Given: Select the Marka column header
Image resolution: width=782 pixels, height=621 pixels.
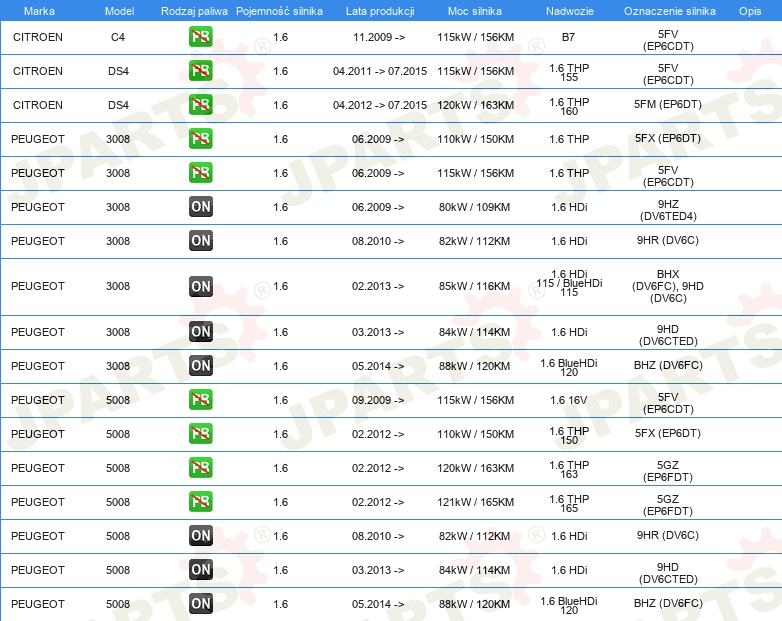Looking at the screenshot, I should pos(39,11).
